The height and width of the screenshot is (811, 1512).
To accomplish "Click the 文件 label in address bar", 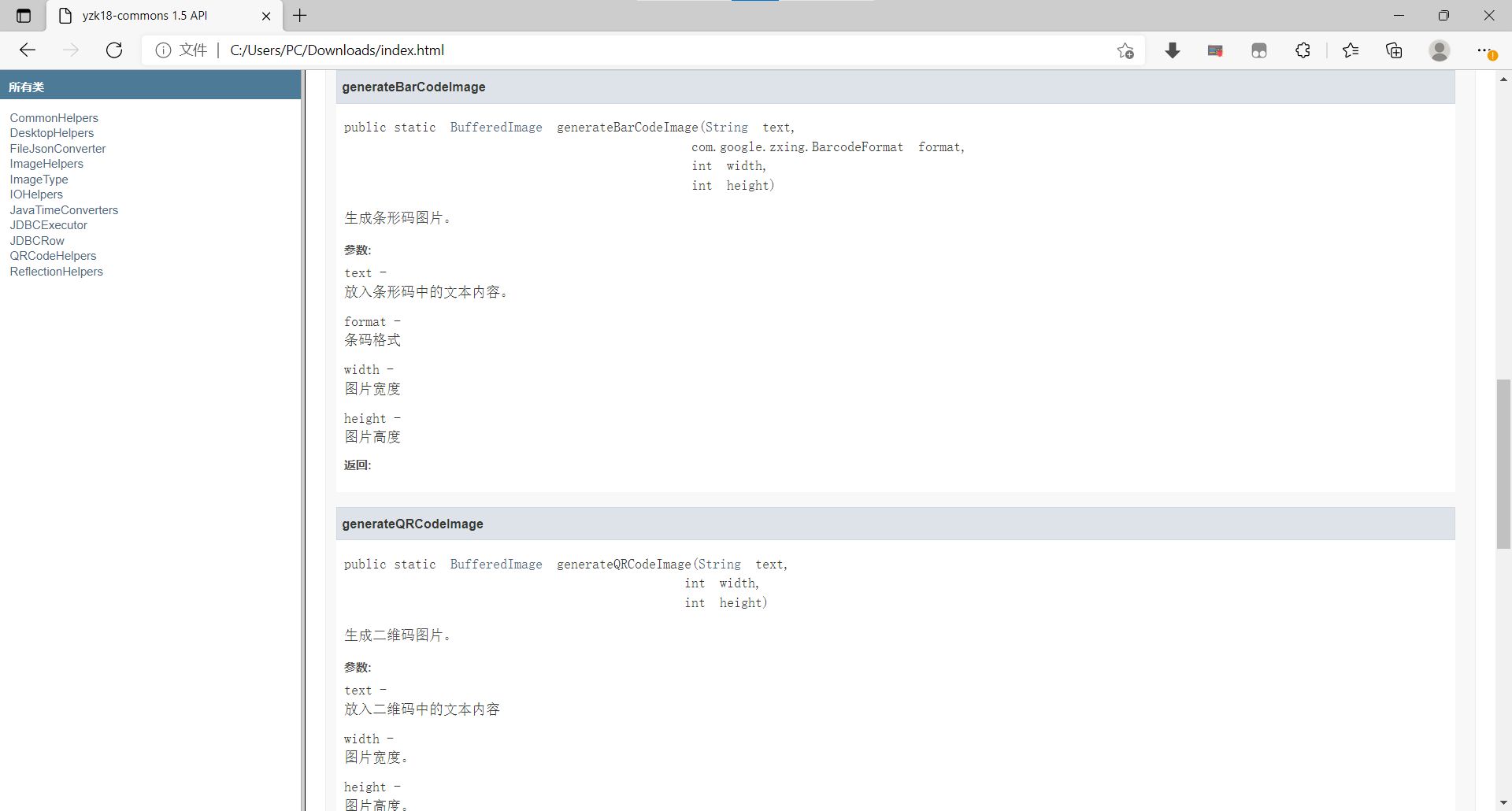I will coord(194,50).
